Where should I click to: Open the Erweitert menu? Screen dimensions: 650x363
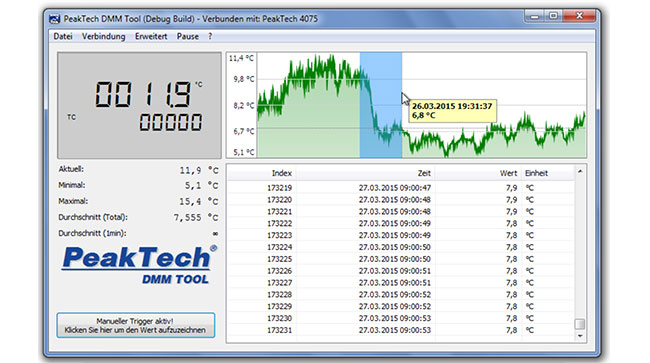tap(151, 36)
